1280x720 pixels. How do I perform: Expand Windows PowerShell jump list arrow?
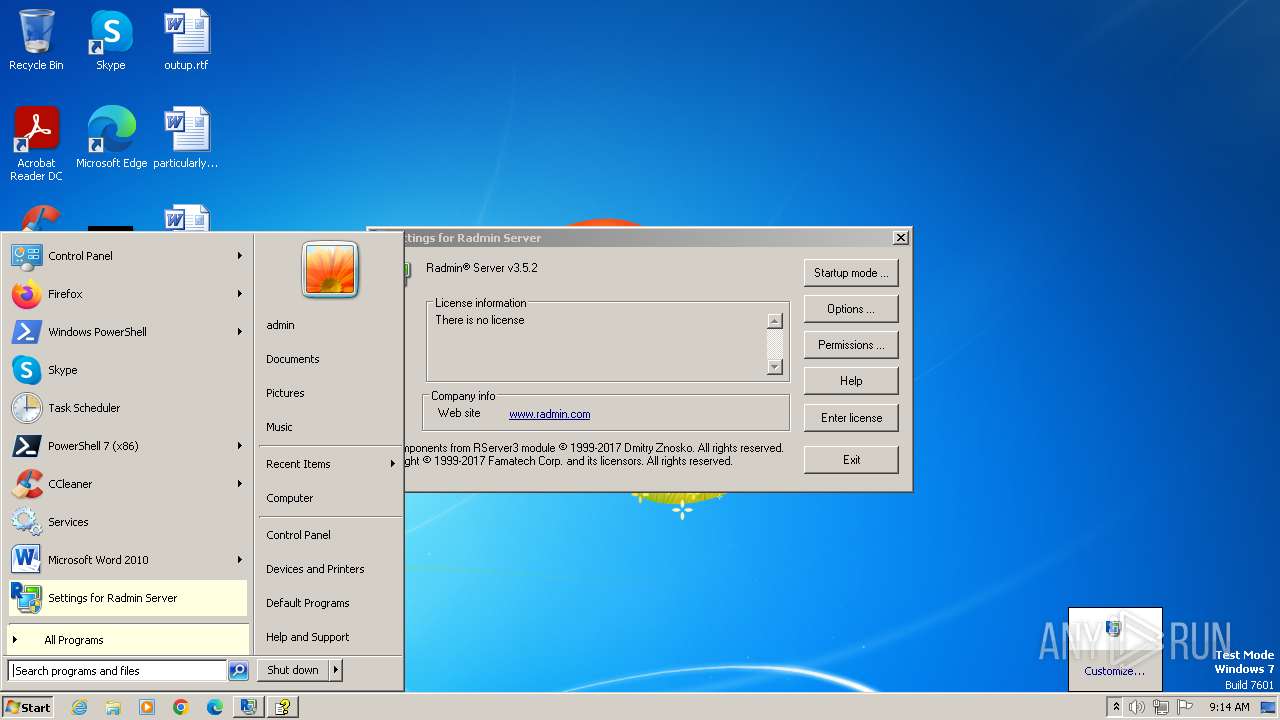point(240,332)
